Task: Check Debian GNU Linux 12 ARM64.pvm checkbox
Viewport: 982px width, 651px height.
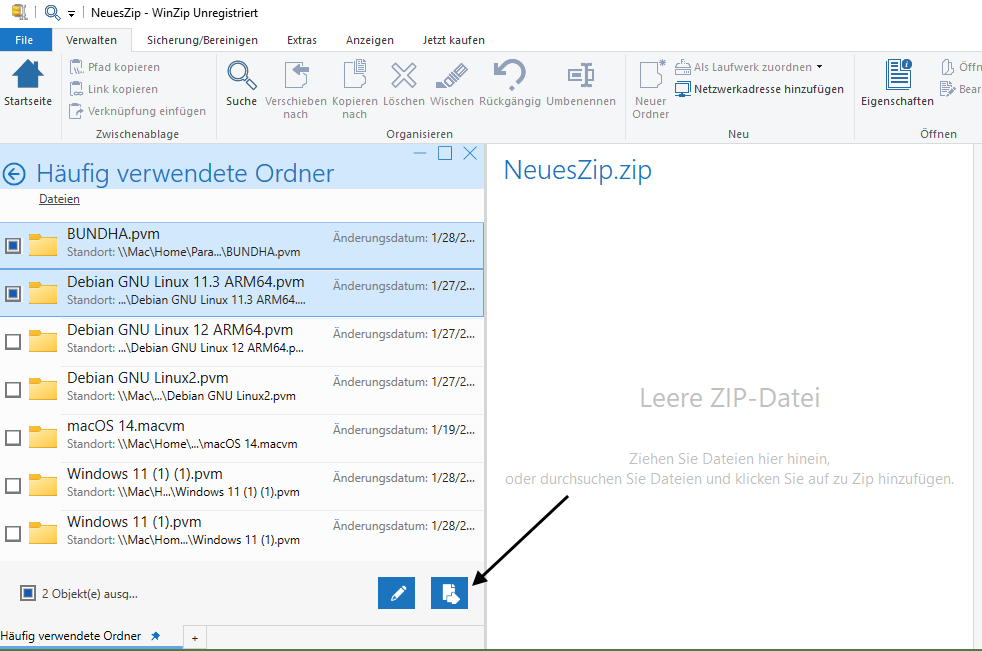Action: click(13, 341)
